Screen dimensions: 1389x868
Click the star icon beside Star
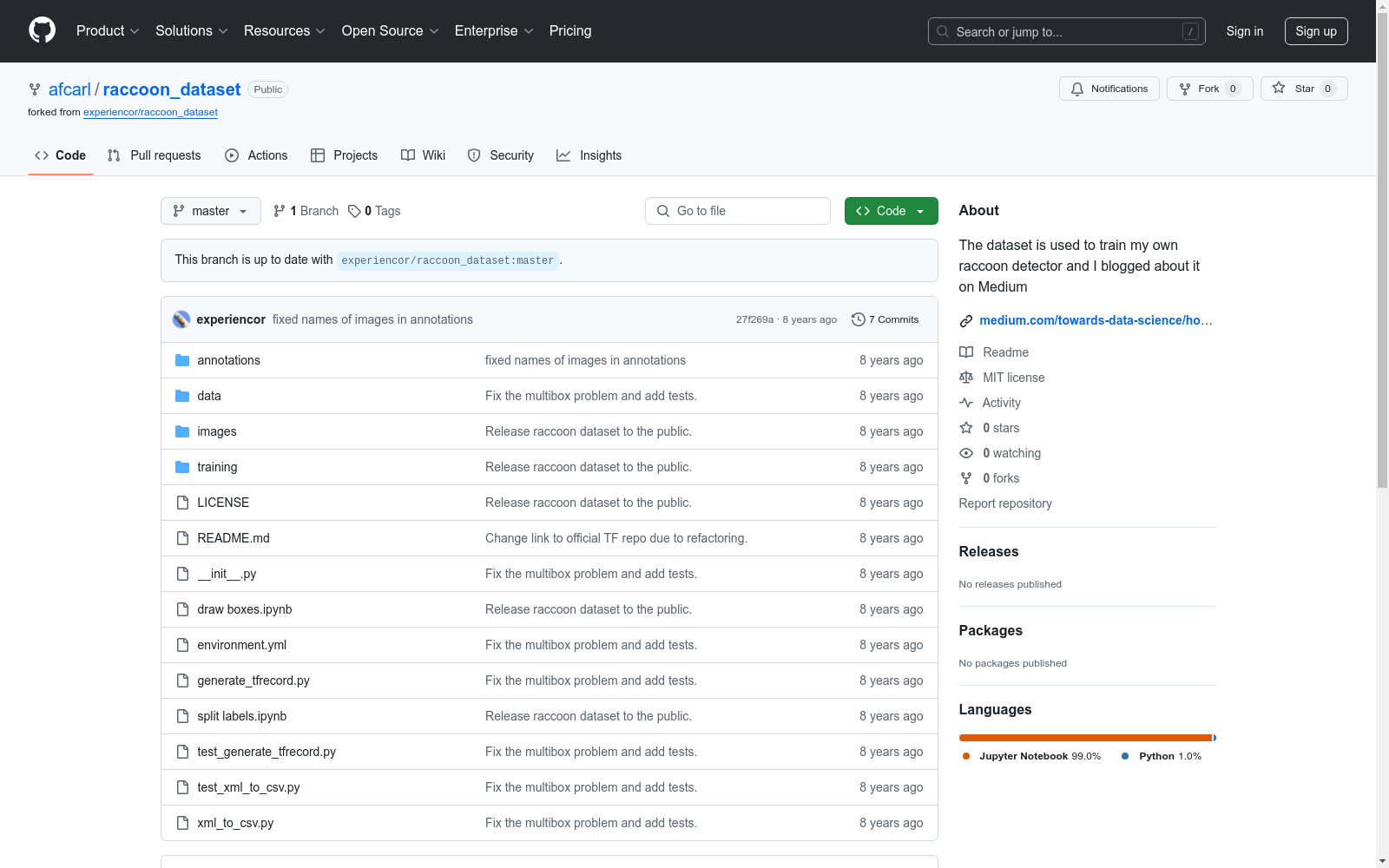(1279, 88)
